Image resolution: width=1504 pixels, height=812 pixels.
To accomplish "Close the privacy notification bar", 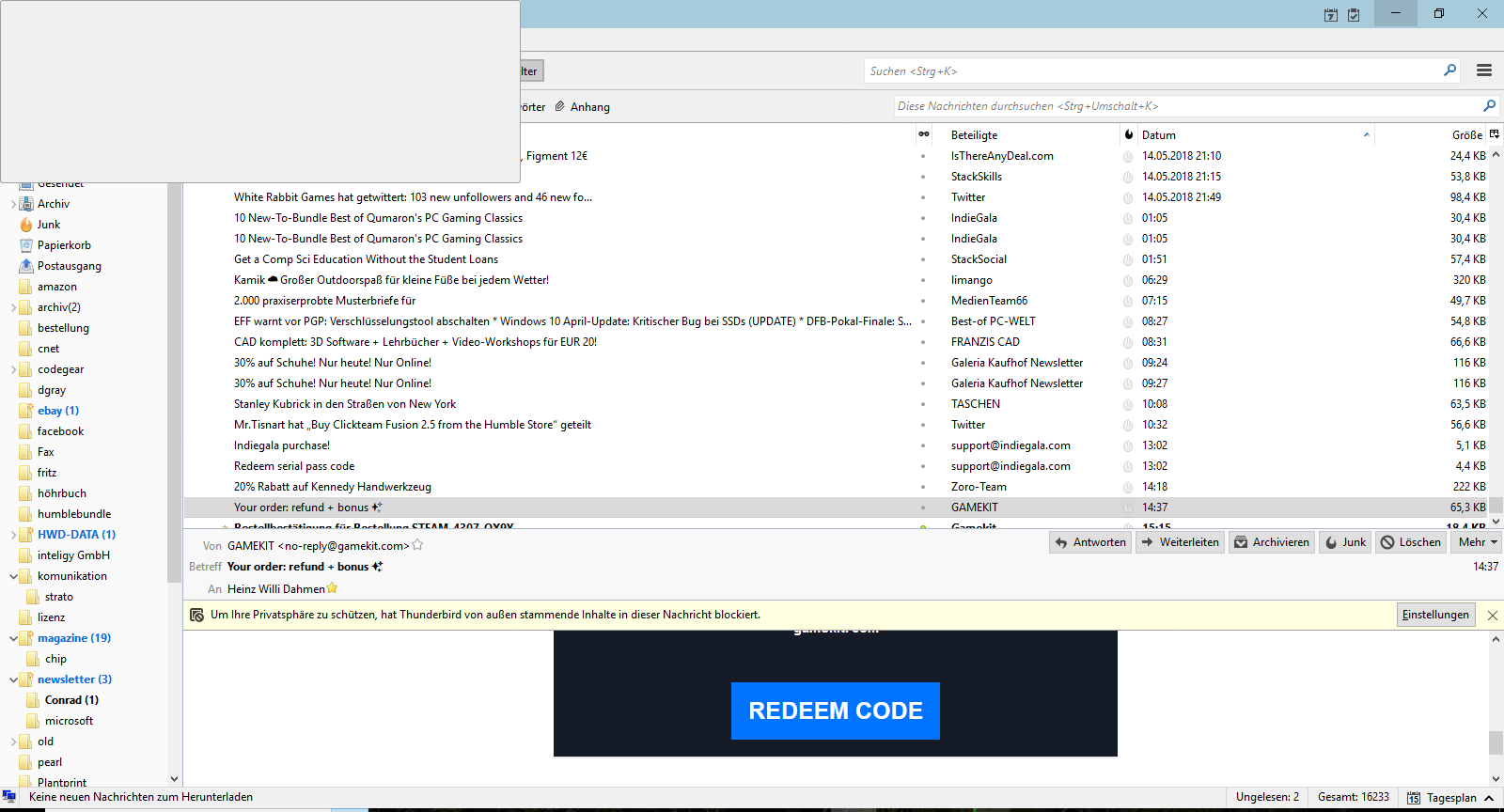I will coord(1492,615).
